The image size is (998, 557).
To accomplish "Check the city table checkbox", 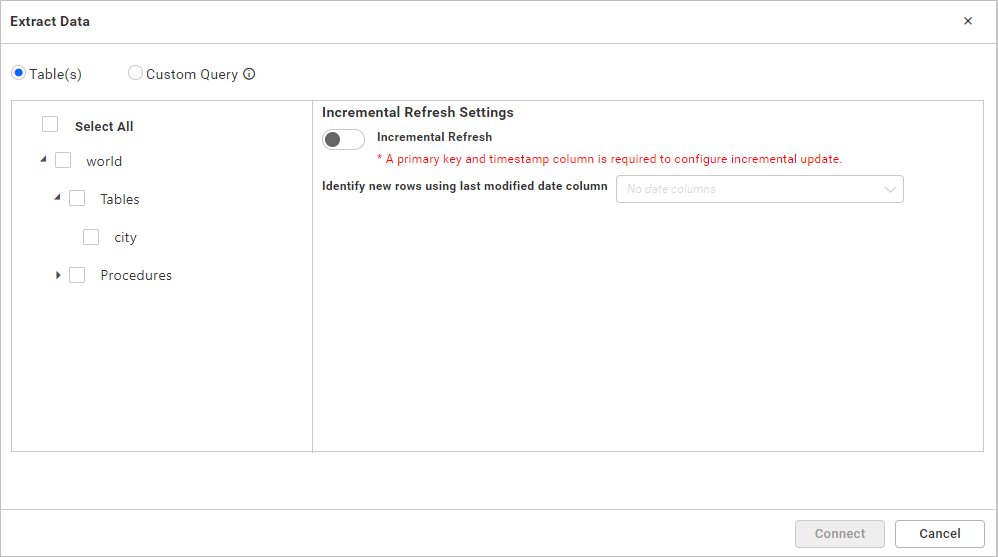I will click(91, 237).
